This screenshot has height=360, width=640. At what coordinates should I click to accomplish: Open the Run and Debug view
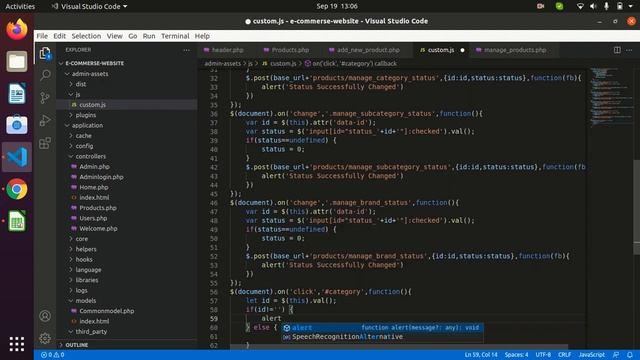tap(45, 120)
